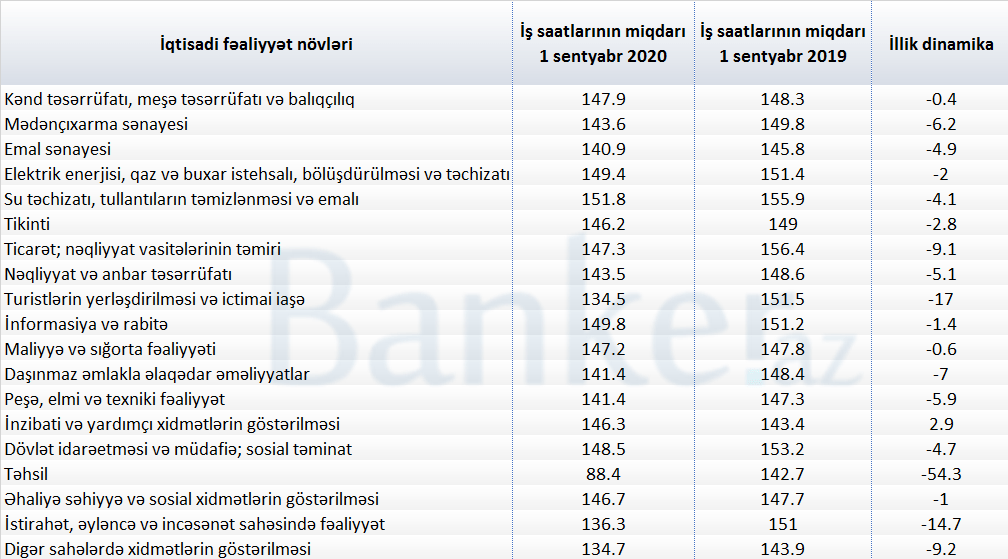This screenshot has width=1008, height=559.
Task: Click the 151 value for İstirahət, əyləncə
Action: [x=782, y=524]
